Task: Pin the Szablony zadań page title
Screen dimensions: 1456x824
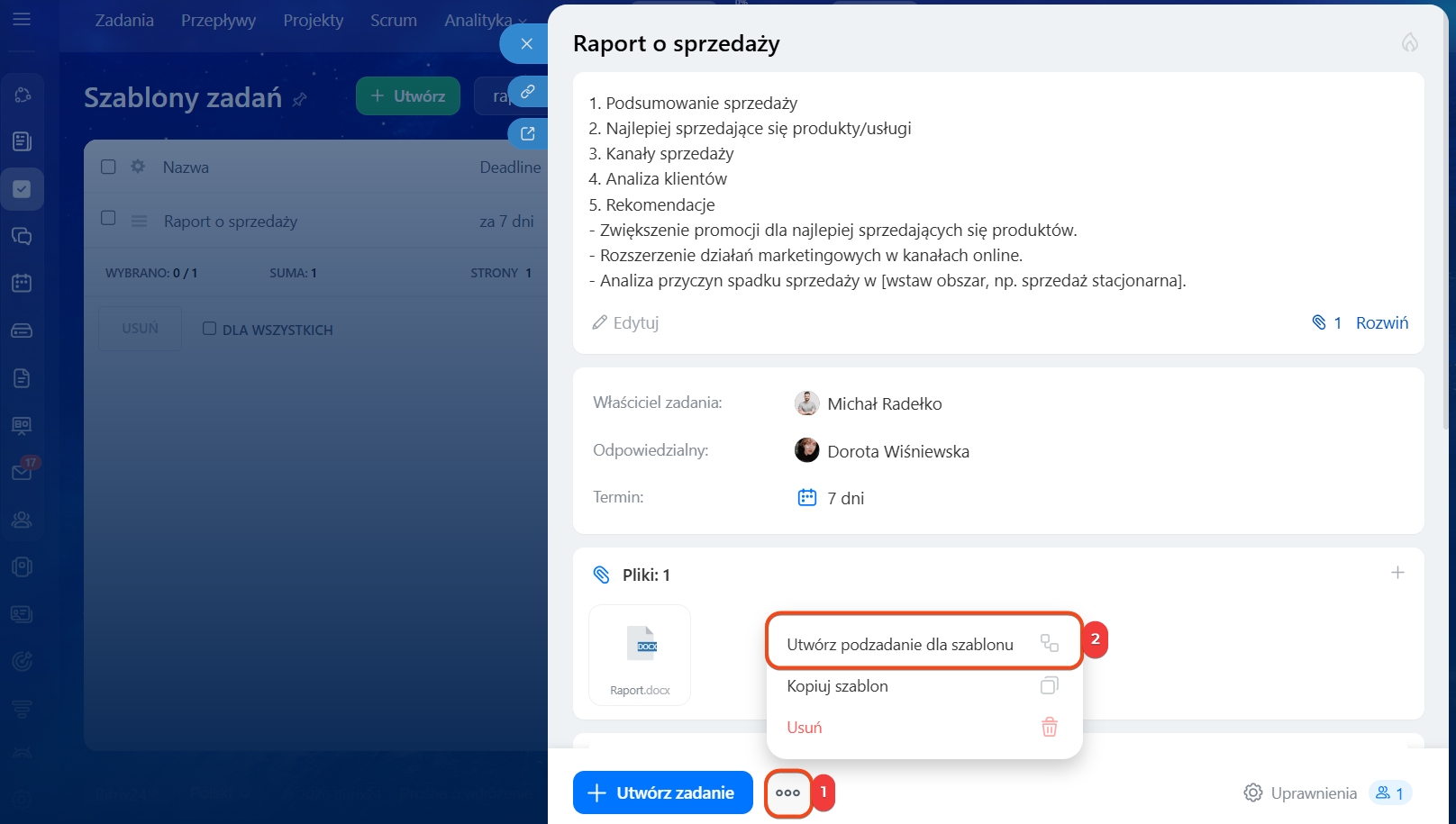Action: 300,99
